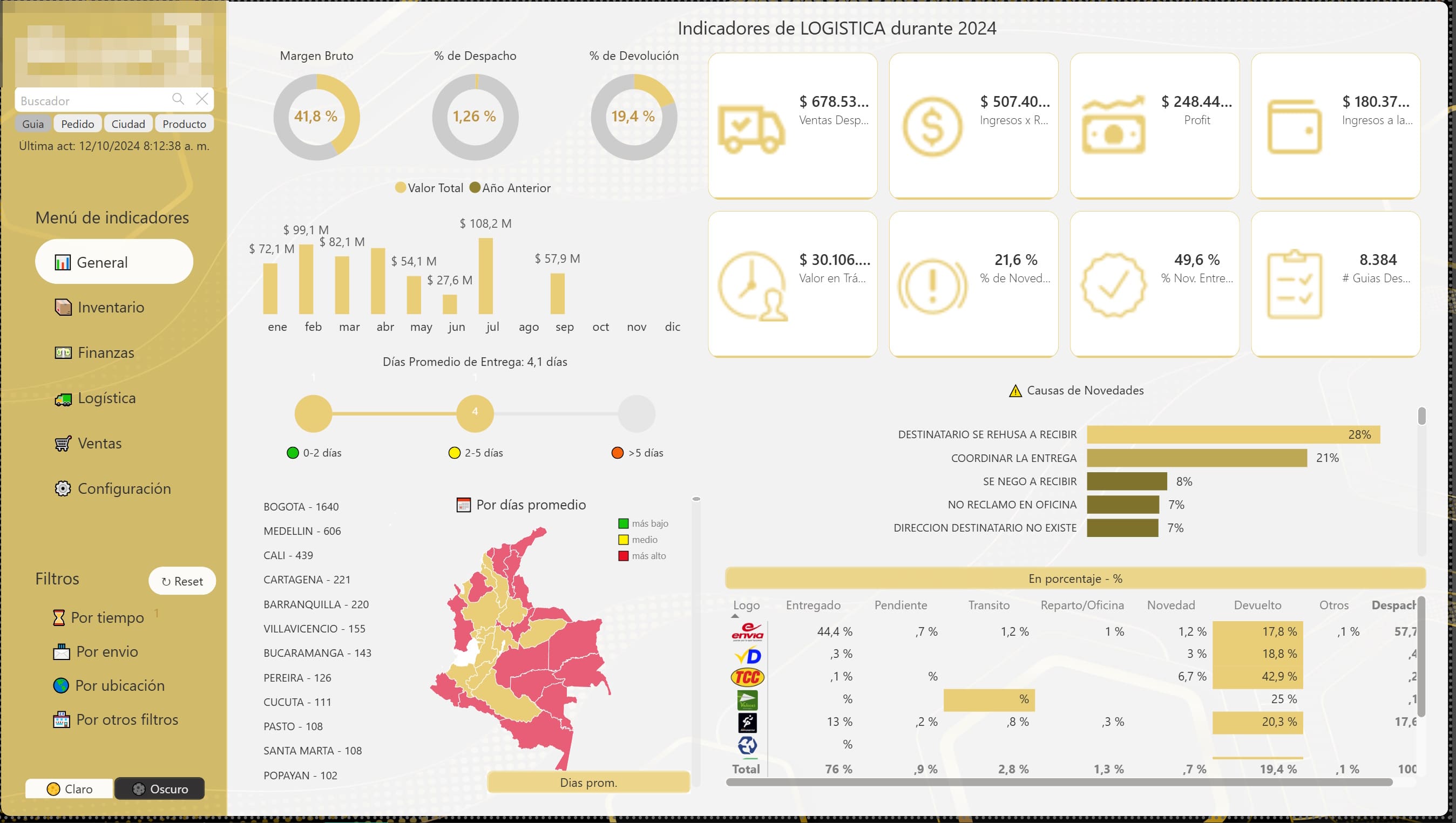Click the alert % de Novedad icon

[932, 285]
